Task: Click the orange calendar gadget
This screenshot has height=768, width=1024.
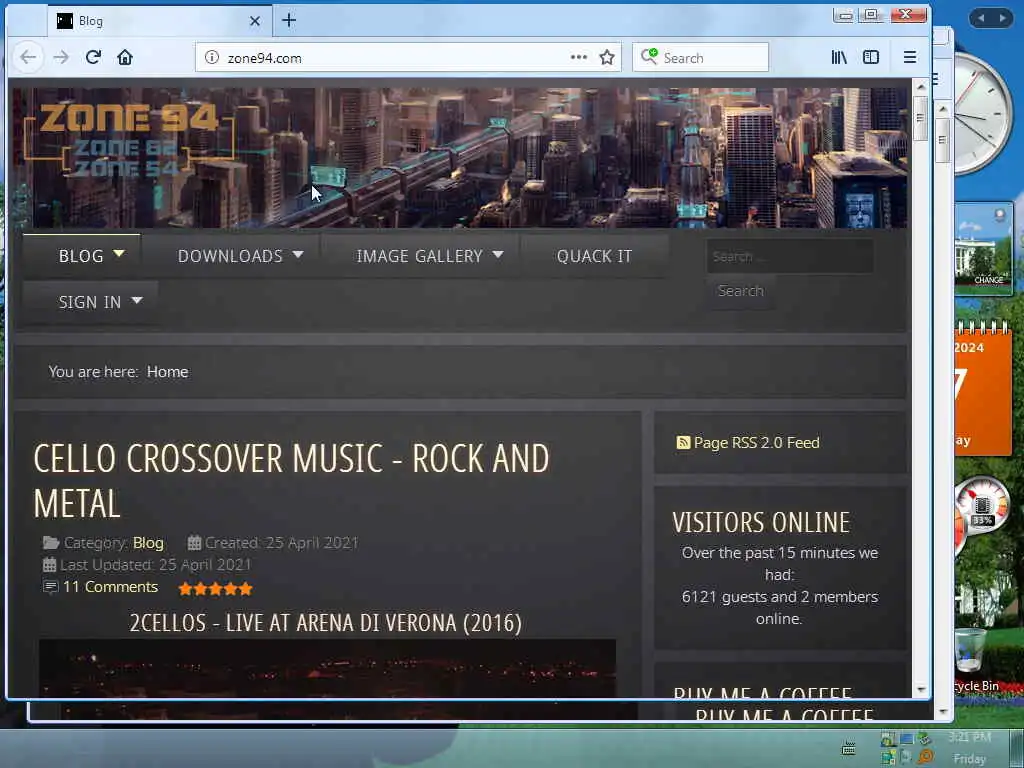Action: (x=982, y=389)
